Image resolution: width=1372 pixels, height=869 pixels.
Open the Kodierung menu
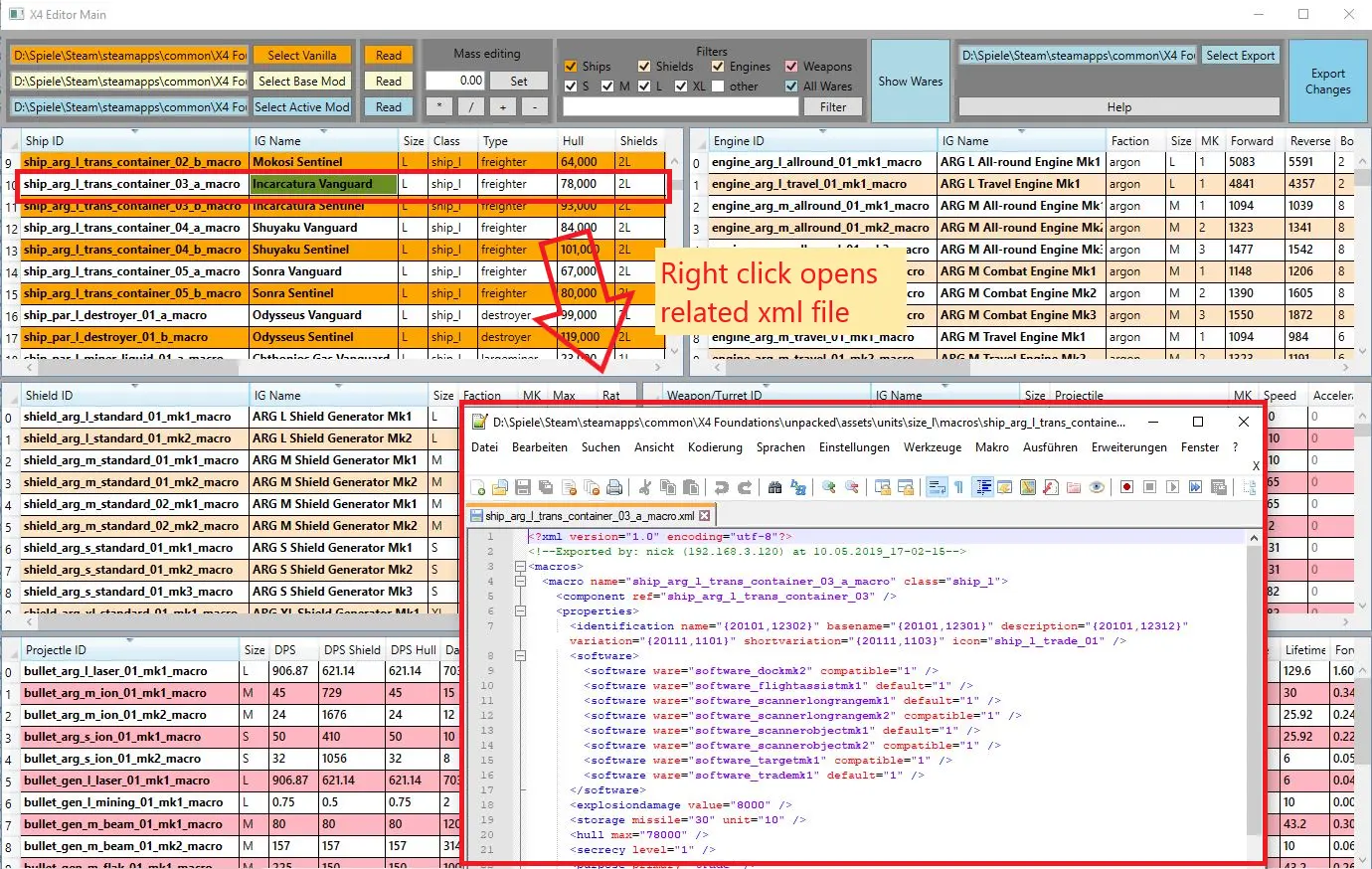click(x=715, y=447)
